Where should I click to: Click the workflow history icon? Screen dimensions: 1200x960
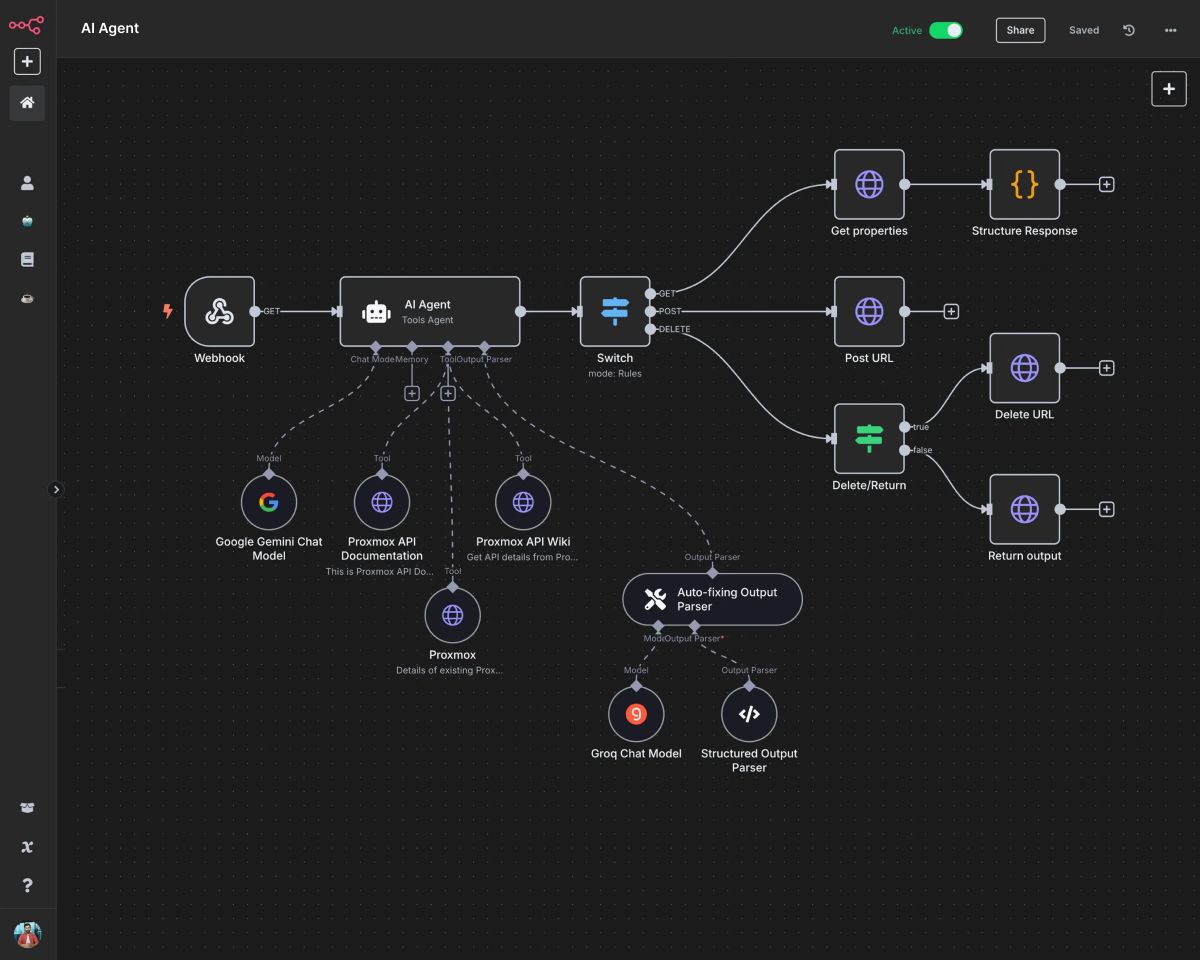(x=1129, y=30)
